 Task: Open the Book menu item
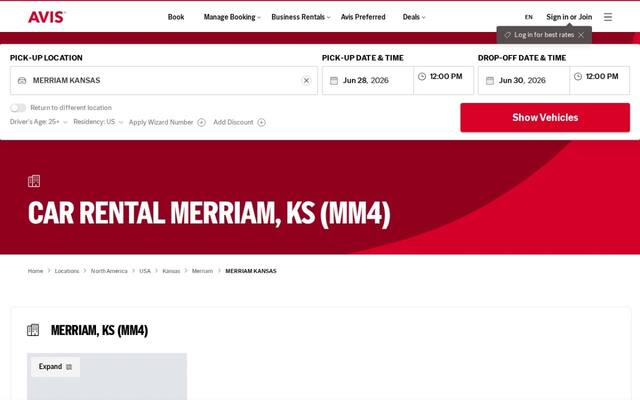176,17
